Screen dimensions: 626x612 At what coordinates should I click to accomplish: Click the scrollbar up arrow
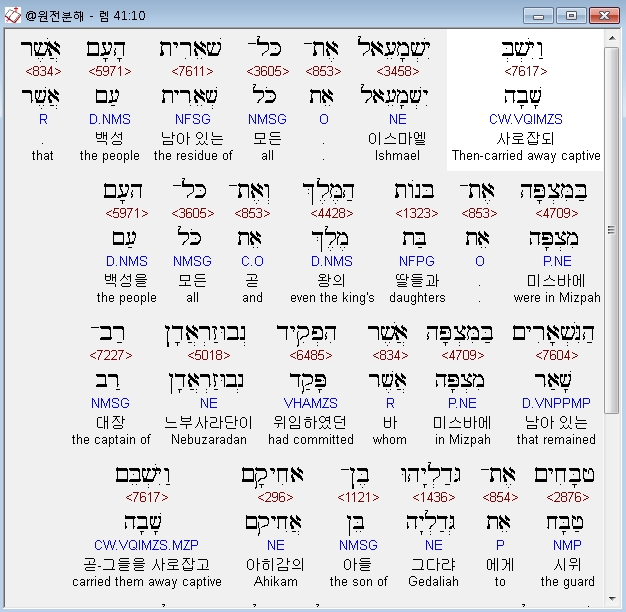click(612, 38)
